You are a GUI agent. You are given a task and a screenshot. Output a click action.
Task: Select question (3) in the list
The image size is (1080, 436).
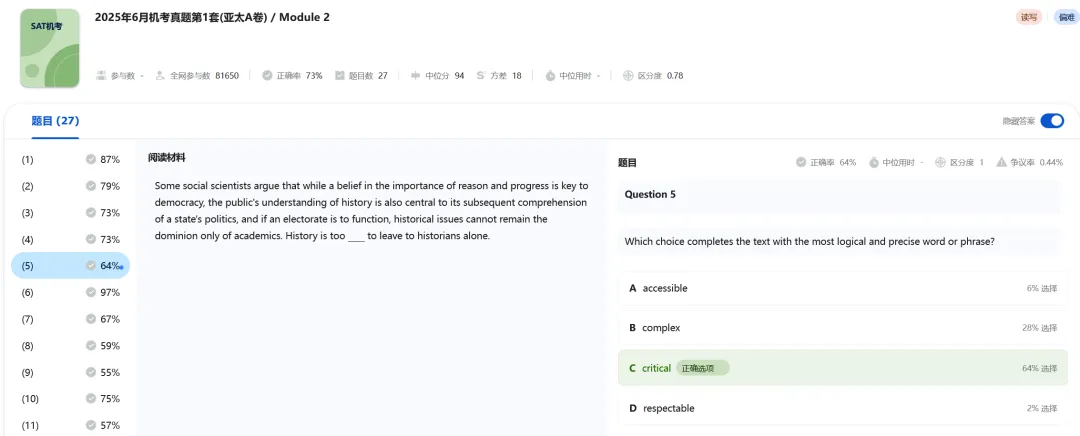[x=70, y=213]
